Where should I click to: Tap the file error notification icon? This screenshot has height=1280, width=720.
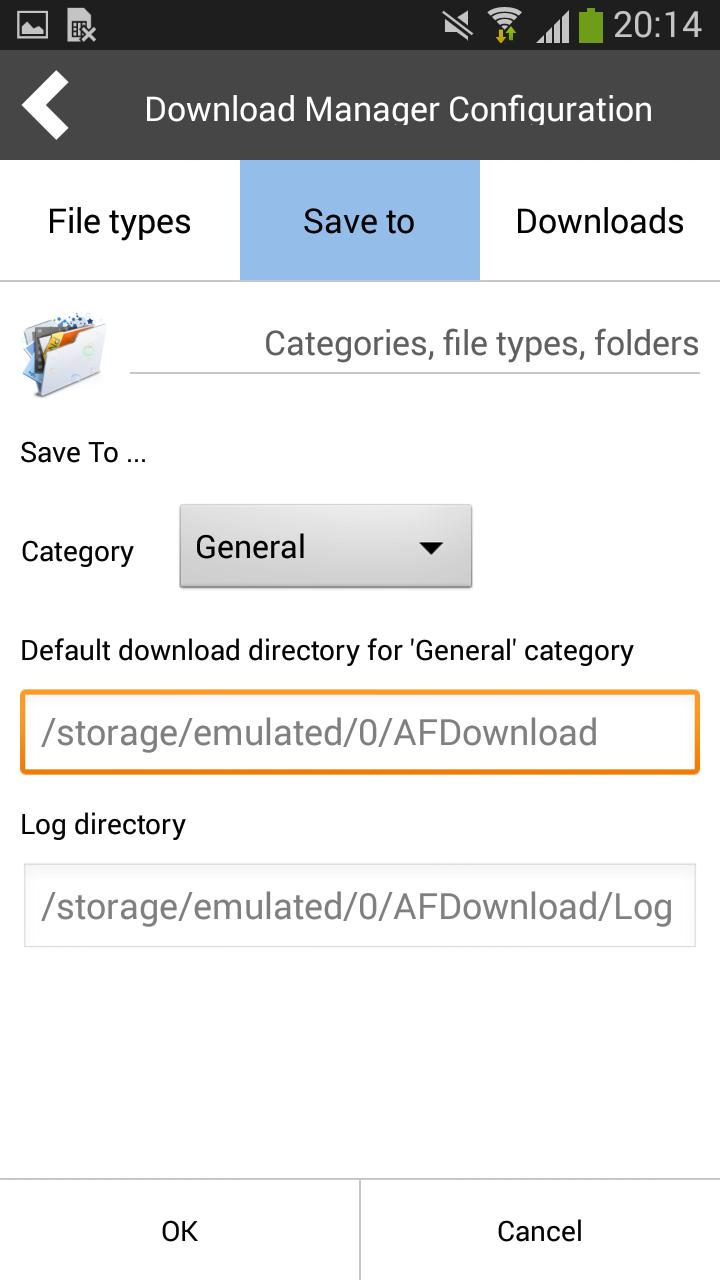click(x=82, y=24)
